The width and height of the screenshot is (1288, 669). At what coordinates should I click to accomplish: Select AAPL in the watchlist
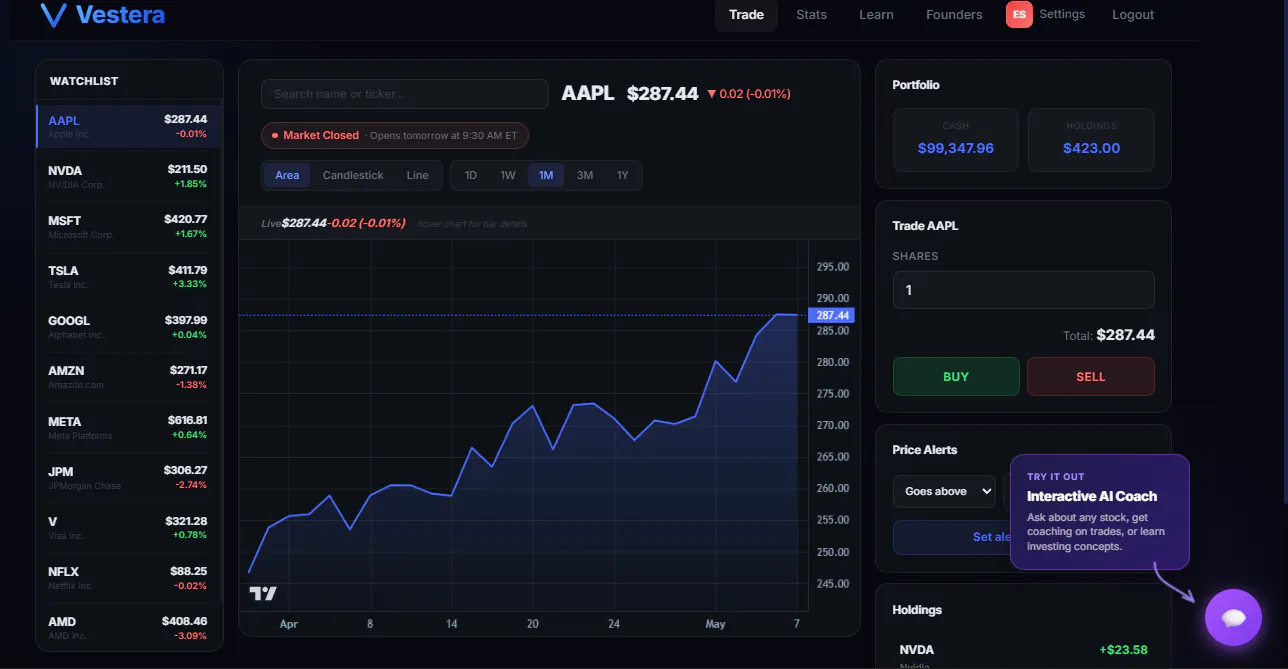pyautogui.click(x=128, y=127)
